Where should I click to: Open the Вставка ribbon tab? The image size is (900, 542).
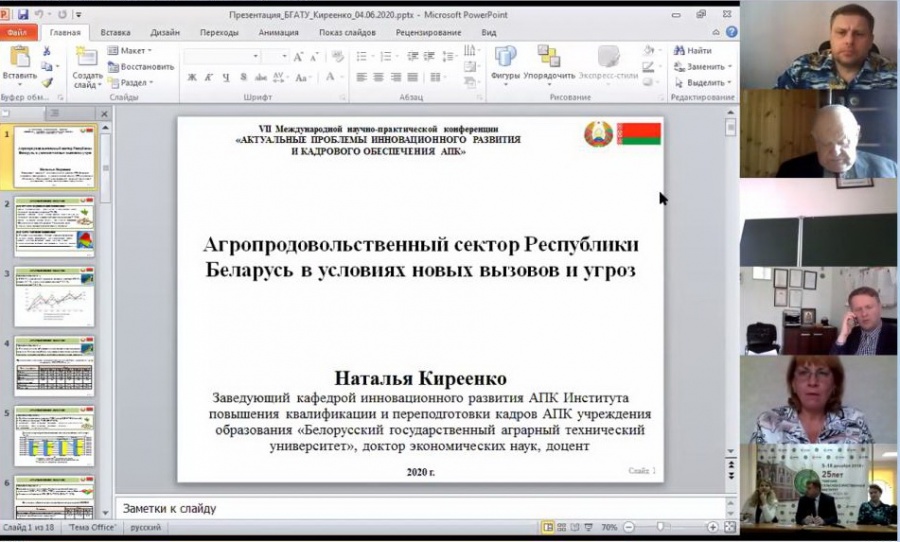coord(115,32)
